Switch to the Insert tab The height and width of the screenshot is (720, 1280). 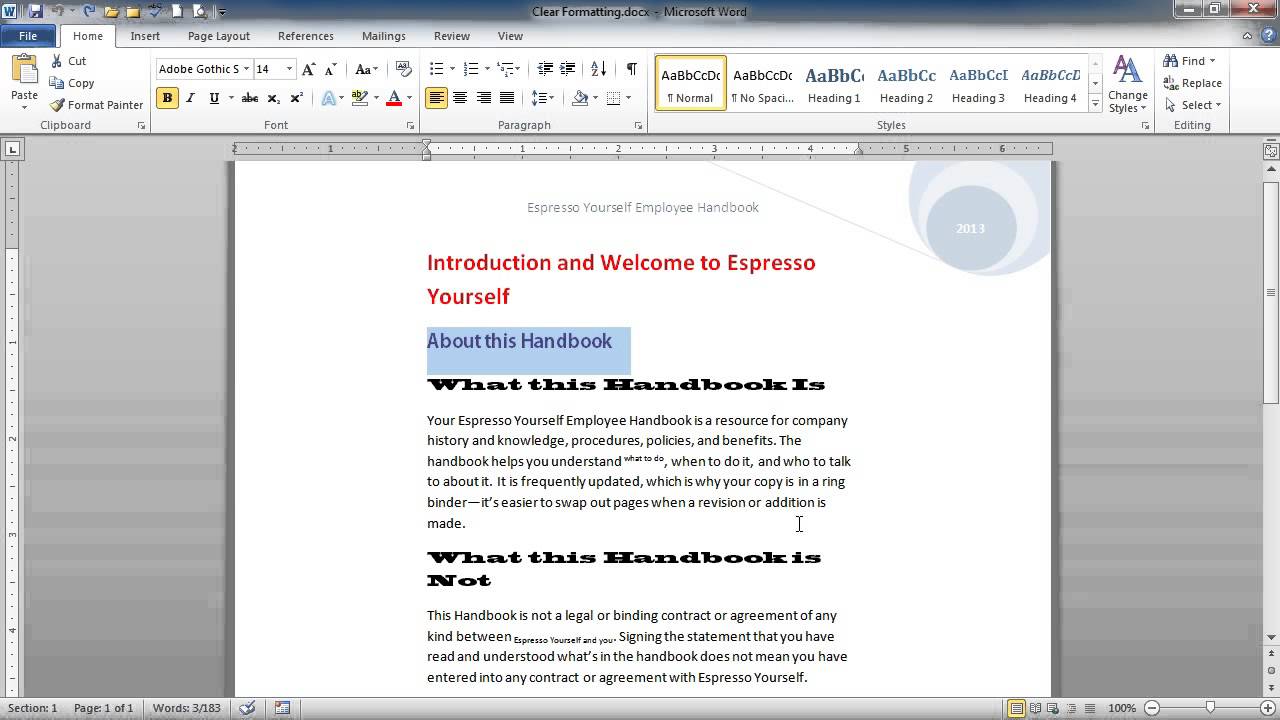click(x=145, y=36)
